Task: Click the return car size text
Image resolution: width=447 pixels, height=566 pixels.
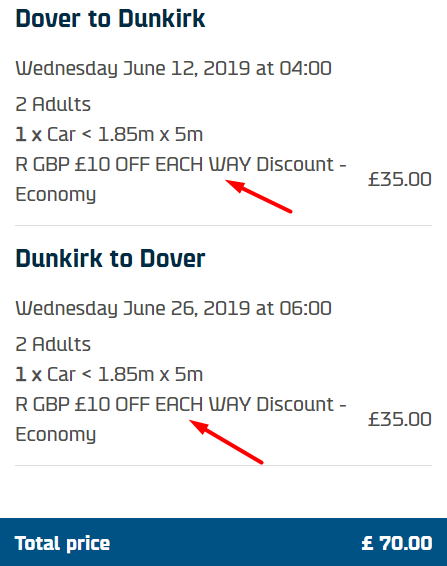Action: 109,374
